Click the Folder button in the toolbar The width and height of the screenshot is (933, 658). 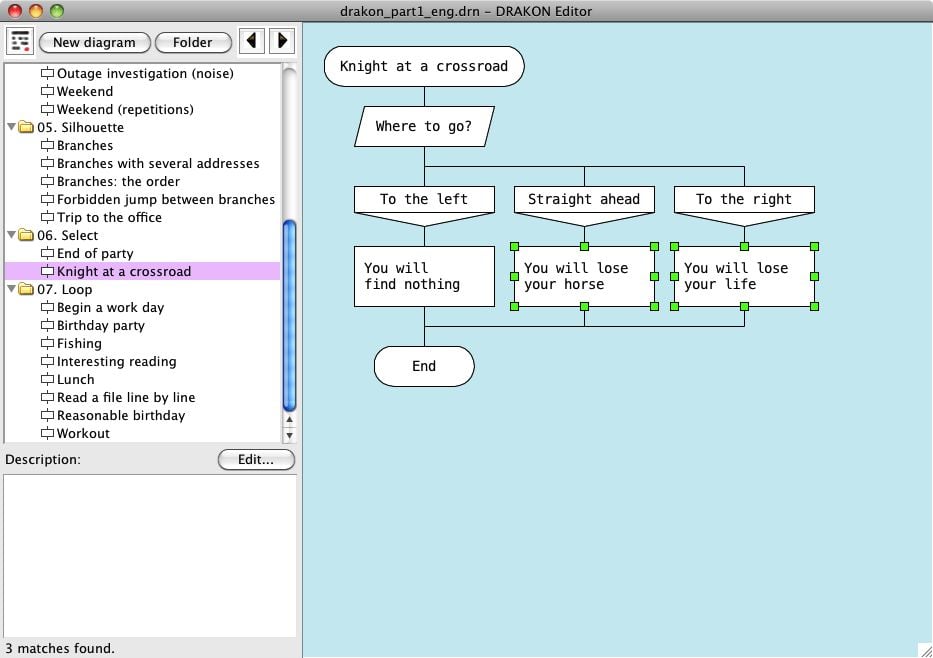coord(193,42)
